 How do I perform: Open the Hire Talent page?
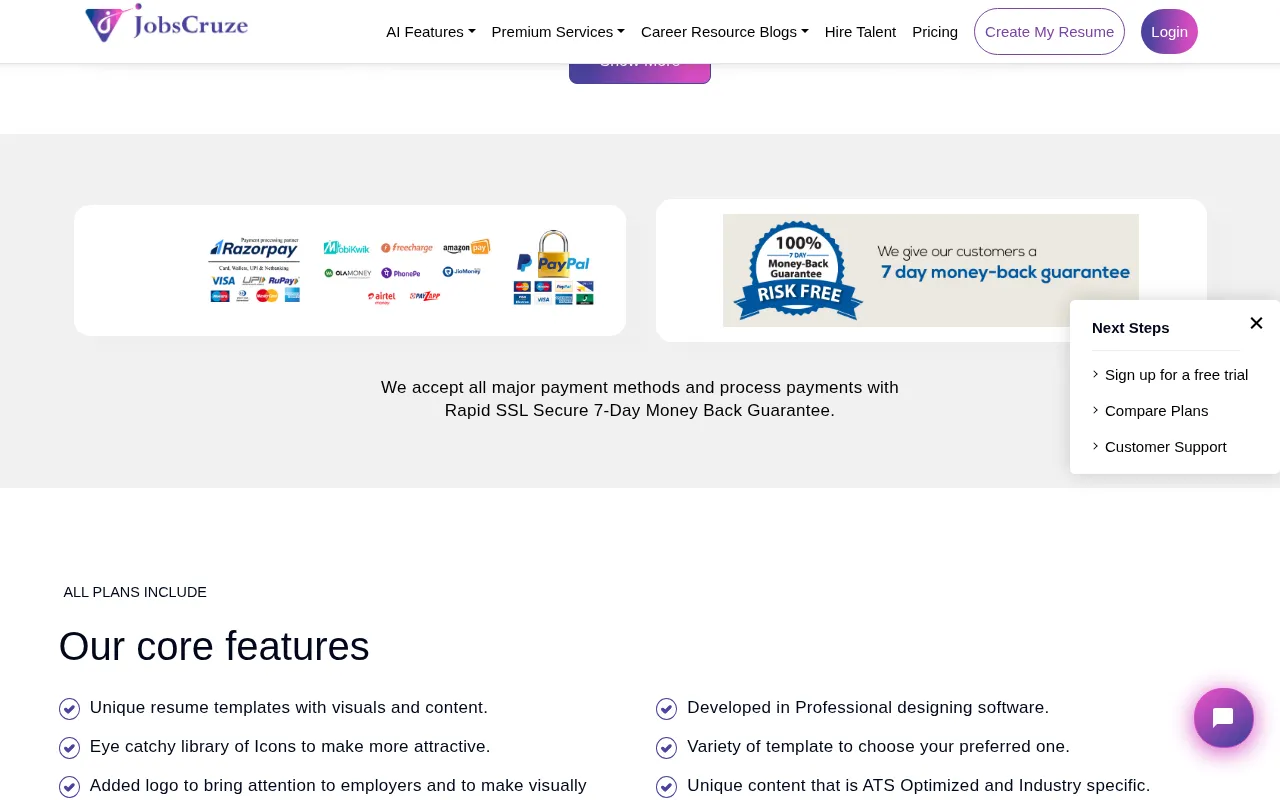coord(860,32)
